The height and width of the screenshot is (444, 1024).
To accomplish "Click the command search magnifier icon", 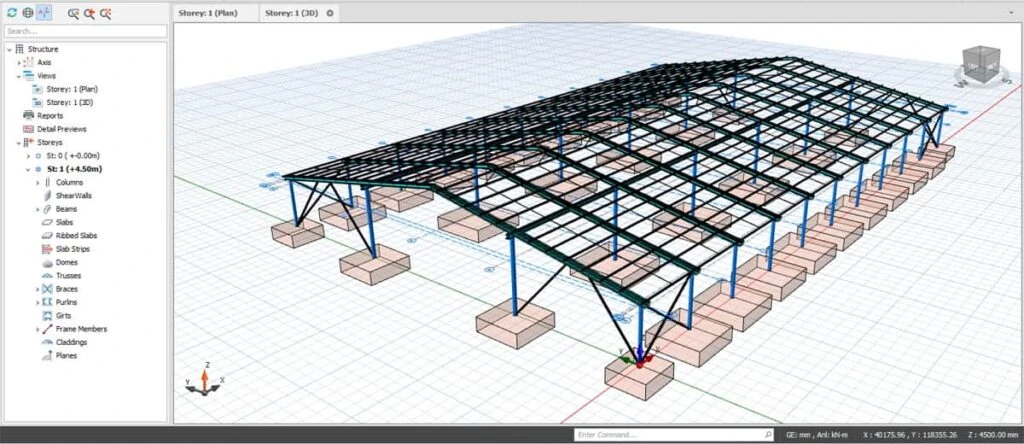I will (768, 435).
